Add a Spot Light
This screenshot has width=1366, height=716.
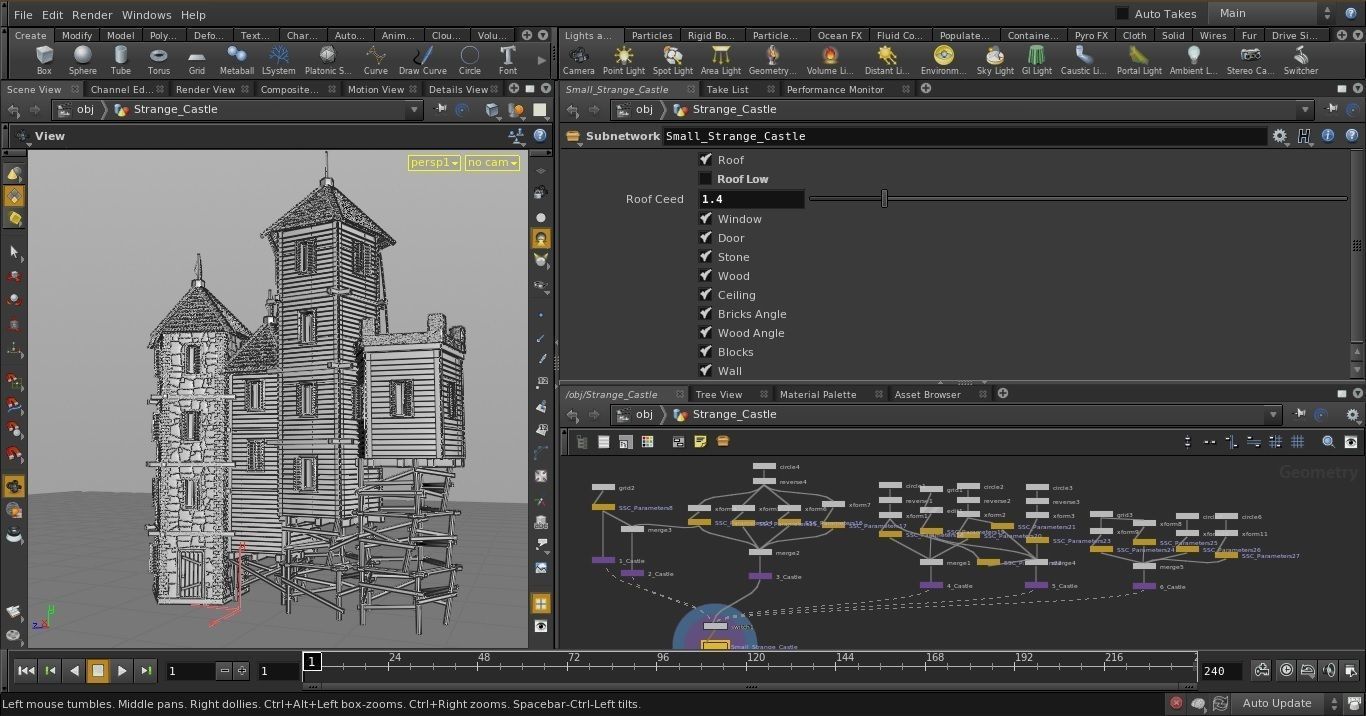pos(673,60)
